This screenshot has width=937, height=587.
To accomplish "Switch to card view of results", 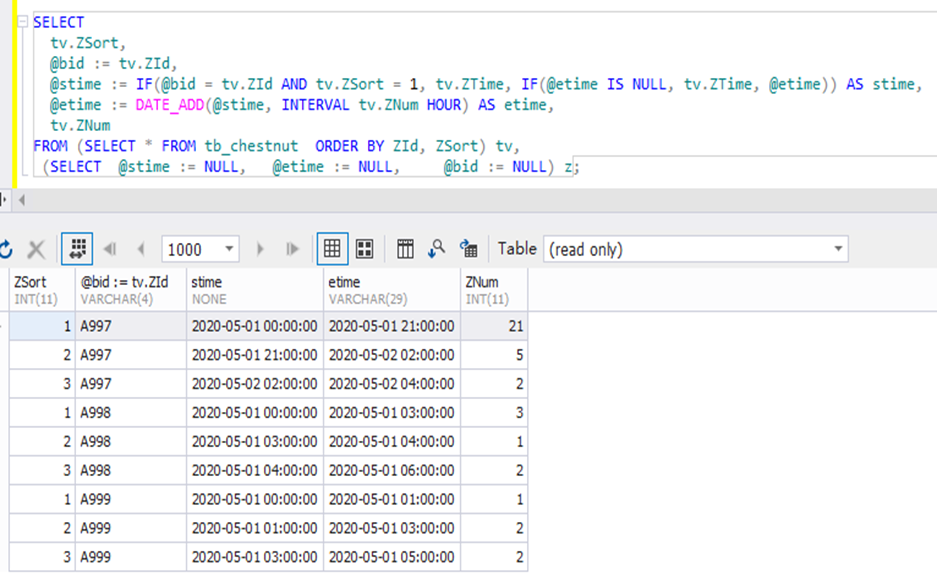I will [x=365, y=249].
